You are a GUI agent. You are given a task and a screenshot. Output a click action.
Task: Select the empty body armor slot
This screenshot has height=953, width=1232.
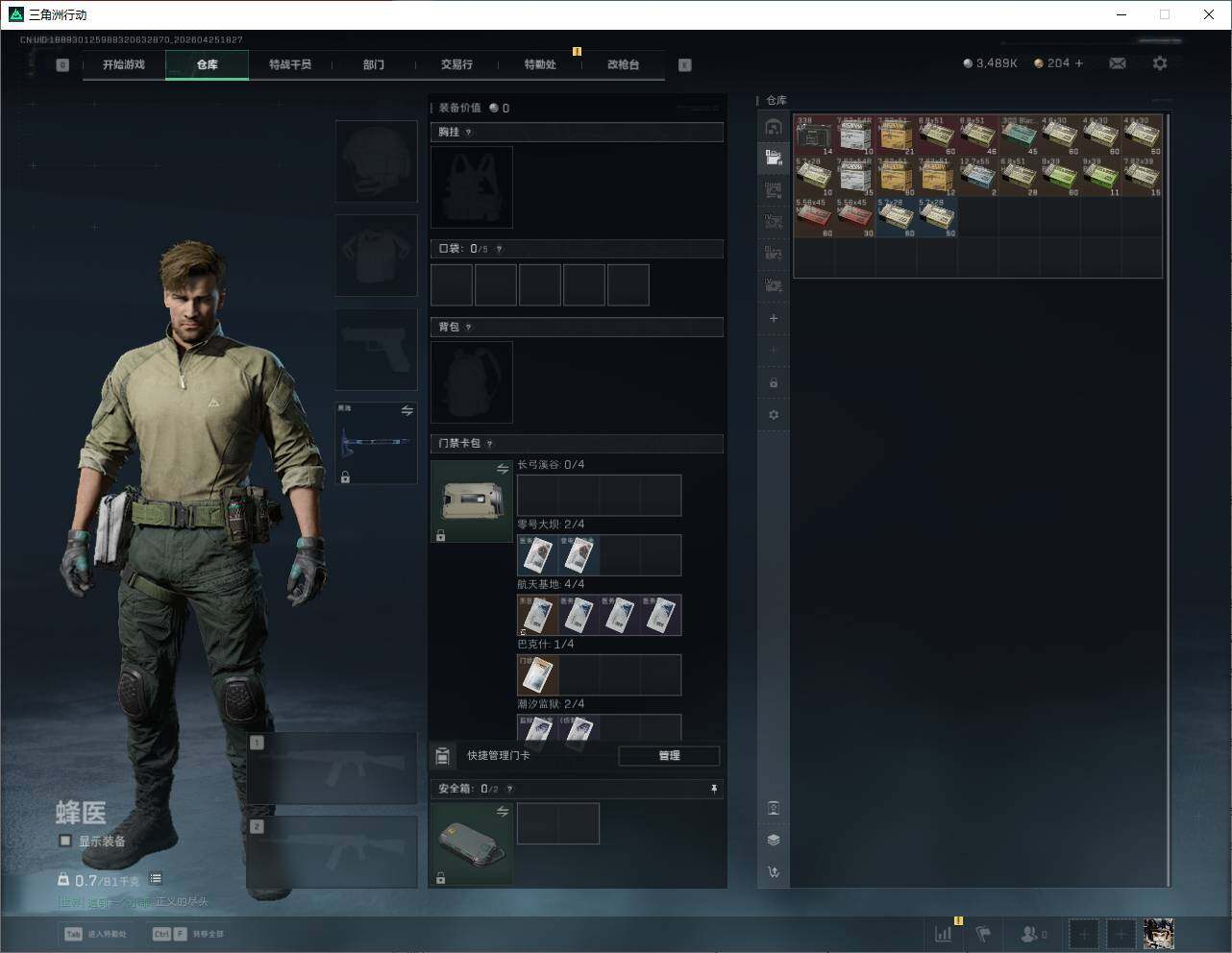[377, 256]
